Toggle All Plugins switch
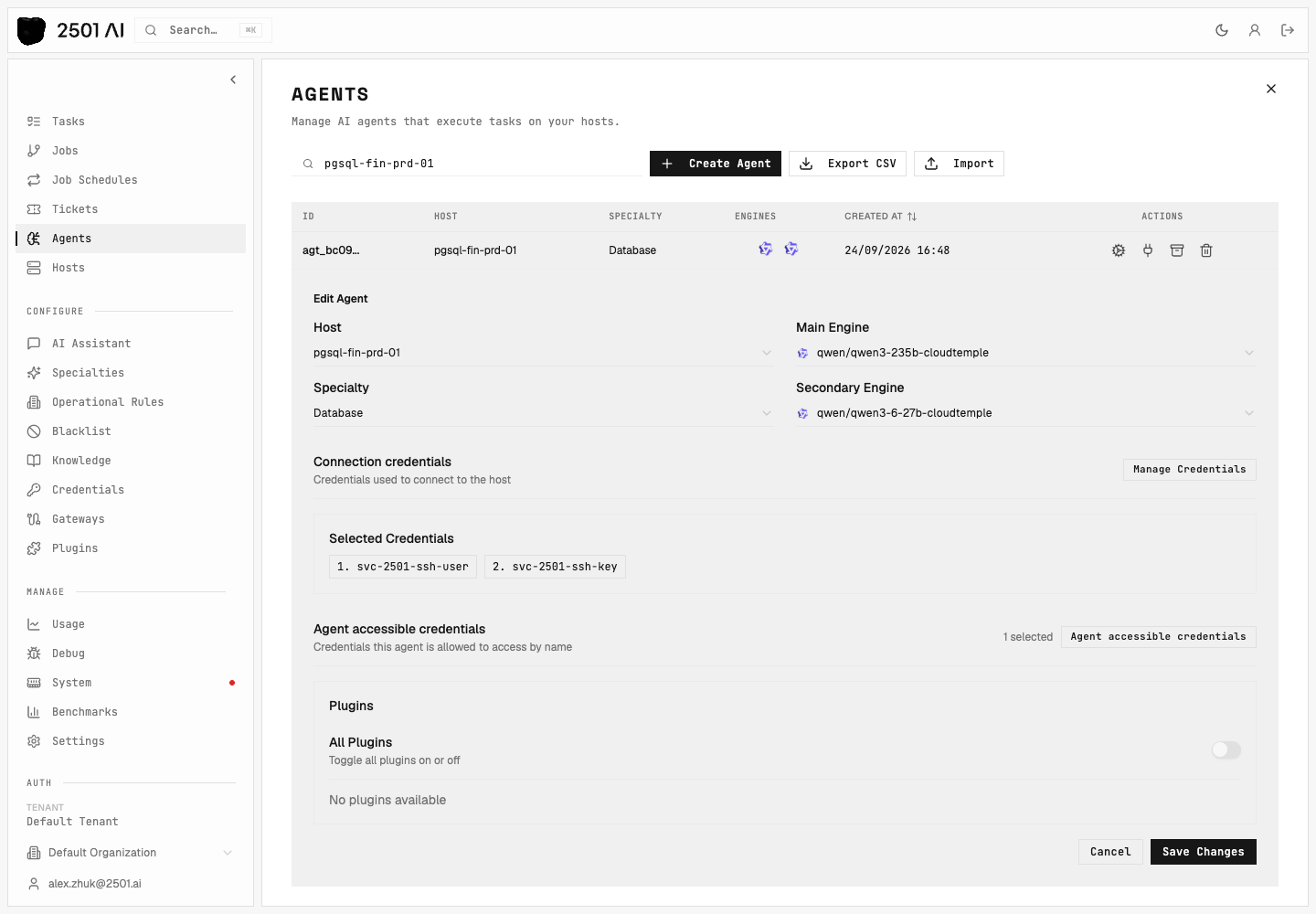 coord(1226,750)
